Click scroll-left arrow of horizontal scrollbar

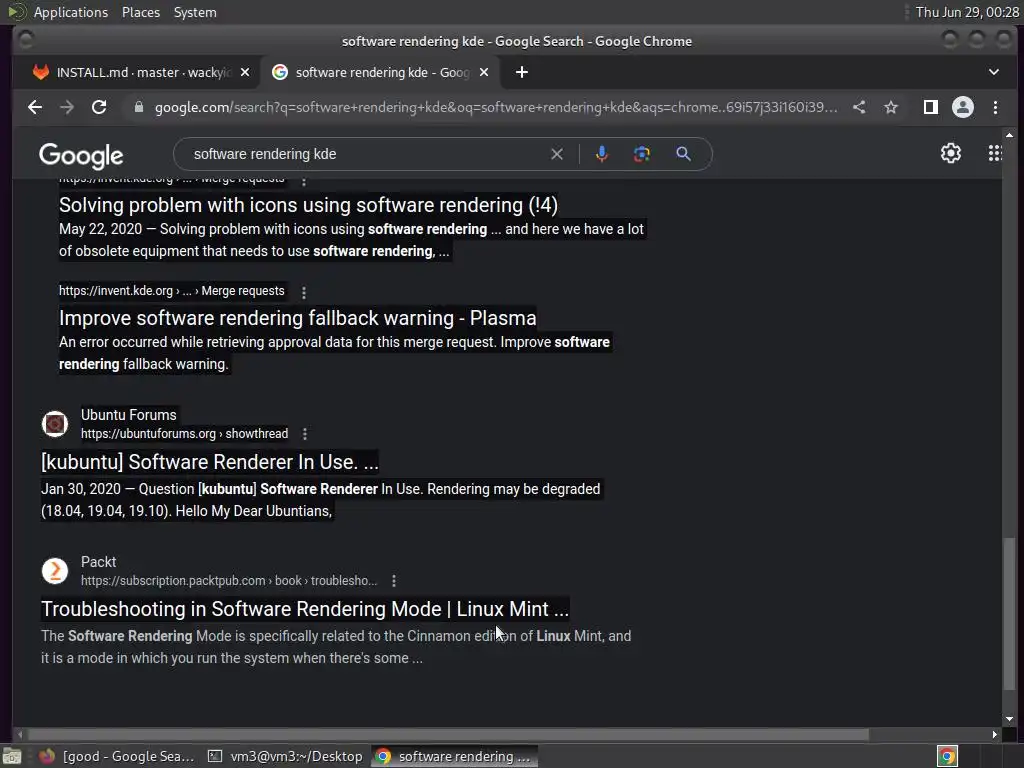click(20, 734)
